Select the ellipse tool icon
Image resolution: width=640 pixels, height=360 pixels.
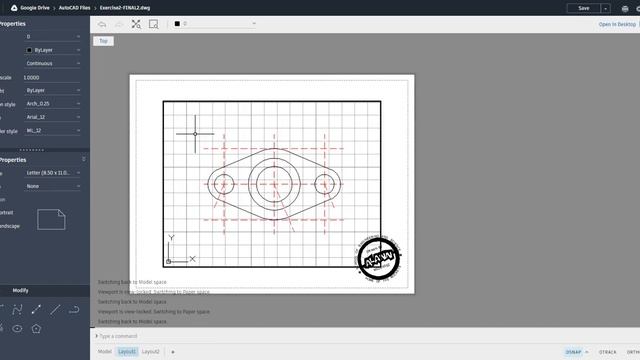coord(17,329)
